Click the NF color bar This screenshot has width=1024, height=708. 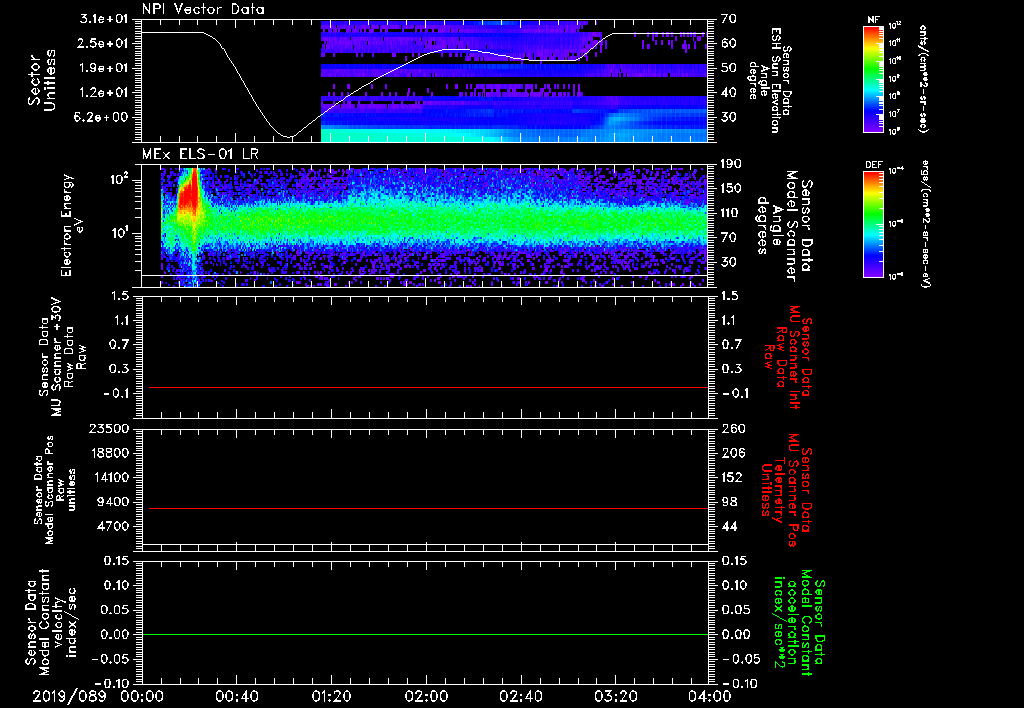[x=874, y=78]
